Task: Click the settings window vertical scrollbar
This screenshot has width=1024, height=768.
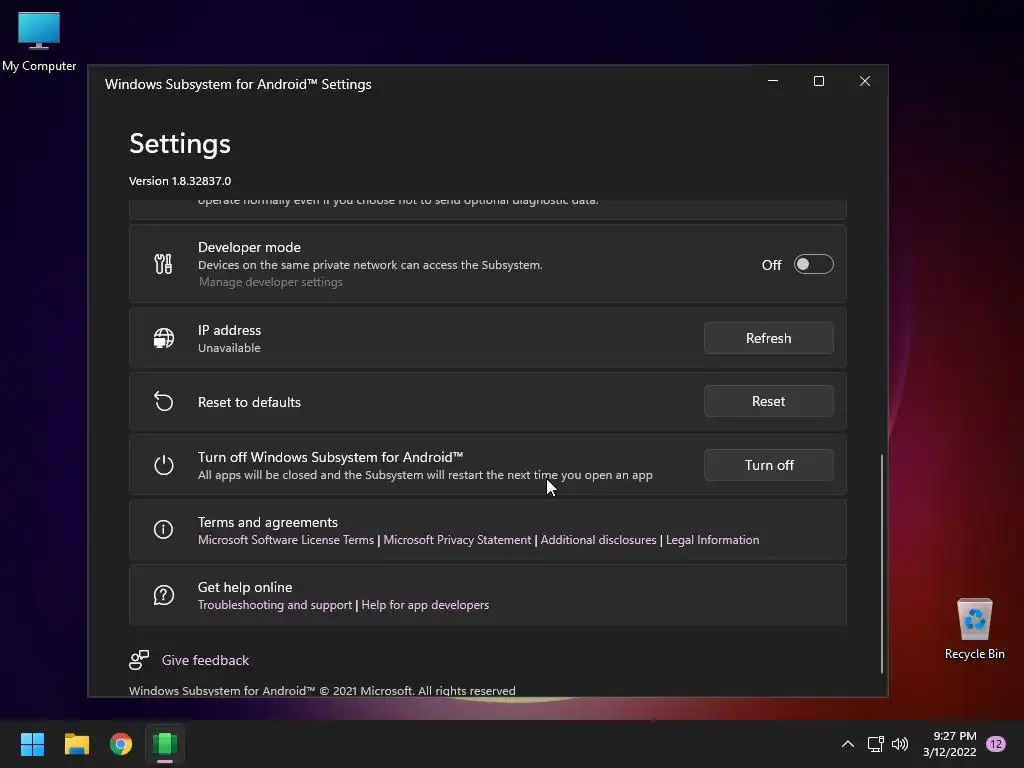Action: [882, 564]
